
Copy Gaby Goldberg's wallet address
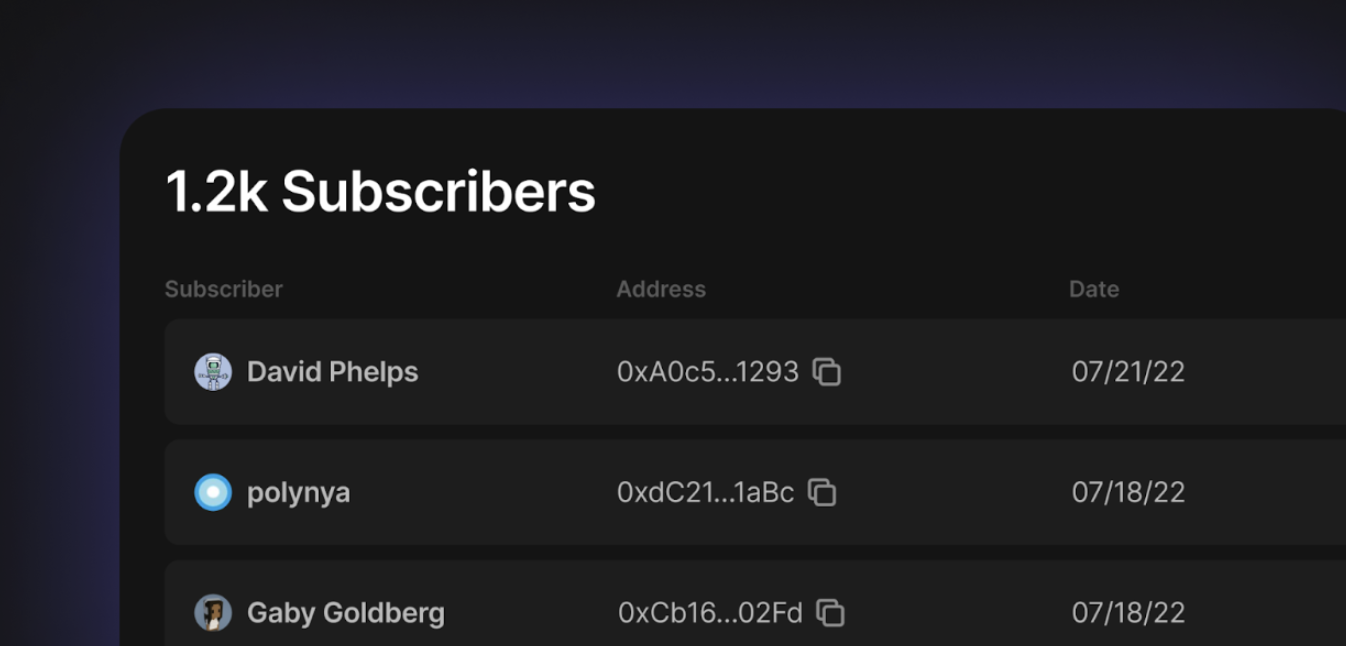[x=831, y=613]
